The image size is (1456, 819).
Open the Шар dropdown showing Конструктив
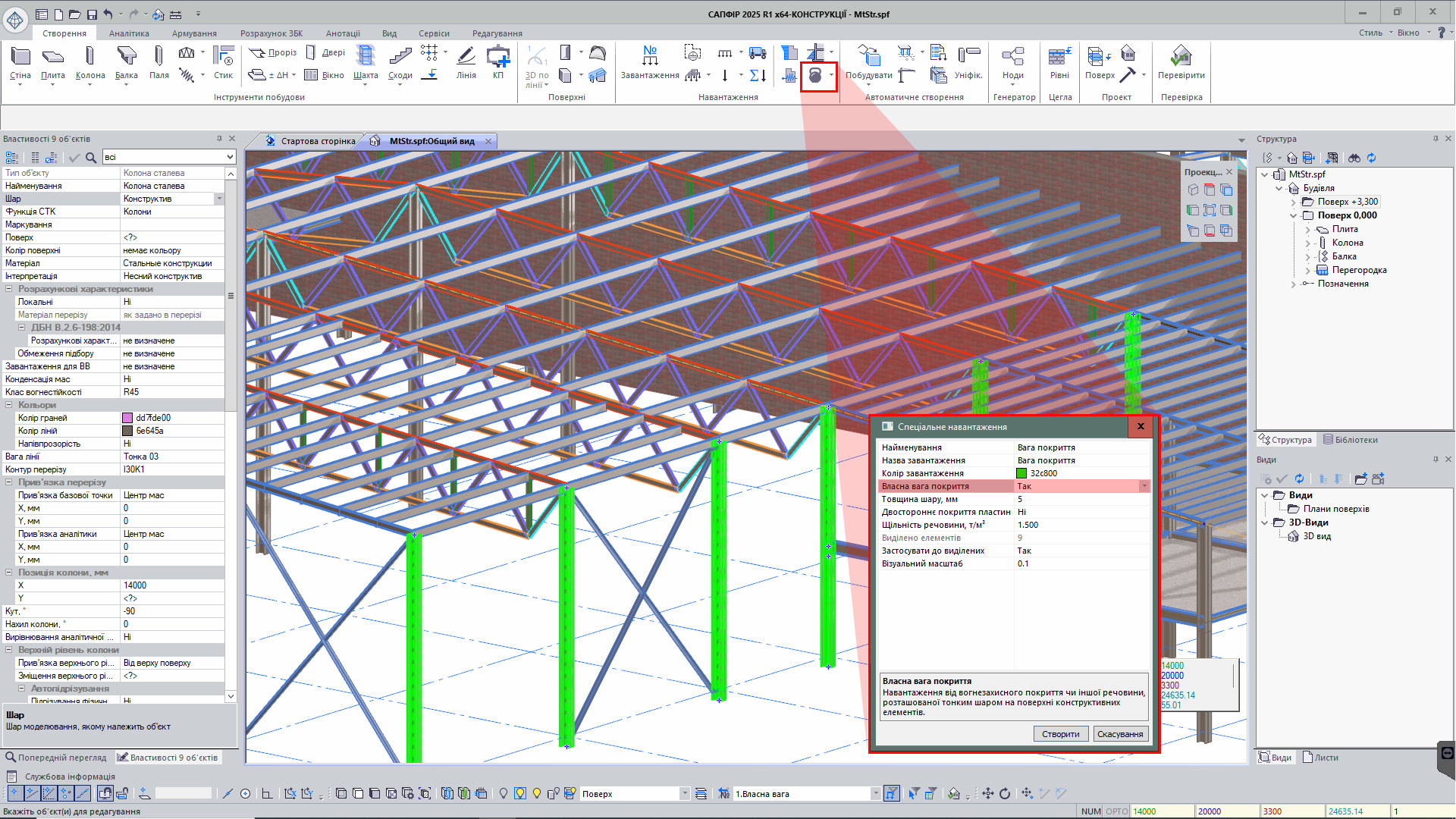(219, 198)
